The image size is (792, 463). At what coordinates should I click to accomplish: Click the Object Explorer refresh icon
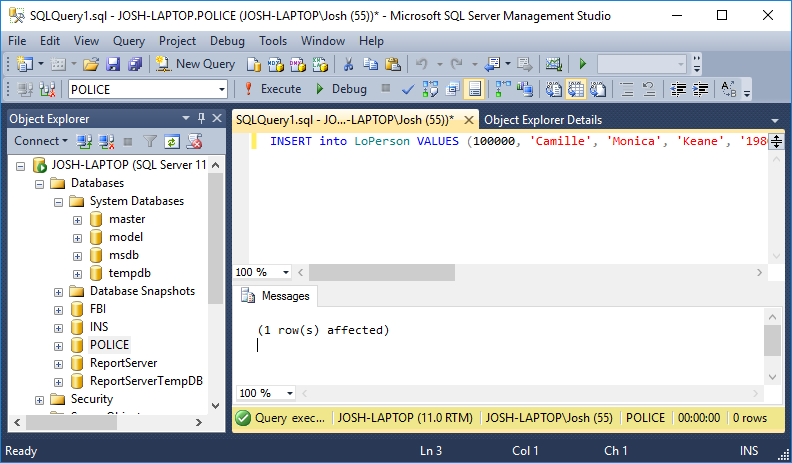(x=172, y=141)
